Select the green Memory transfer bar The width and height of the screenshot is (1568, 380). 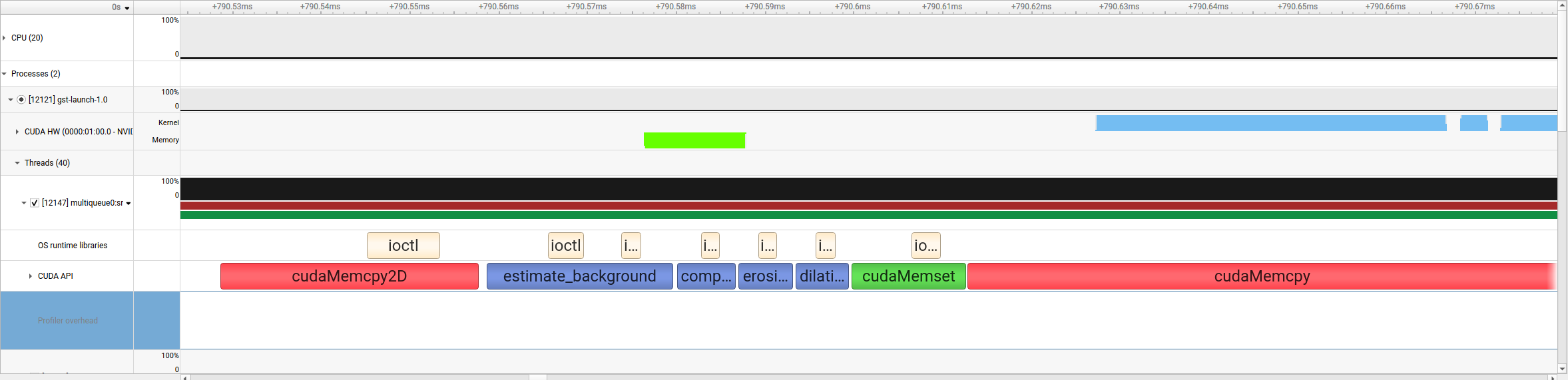(x=694, y=140)
